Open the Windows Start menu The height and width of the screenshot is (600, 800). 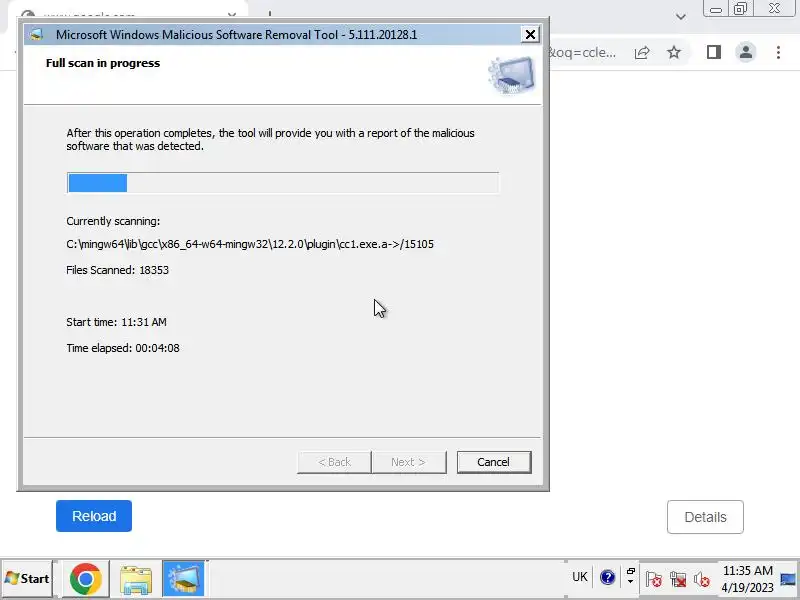click(x=27, y=579)
